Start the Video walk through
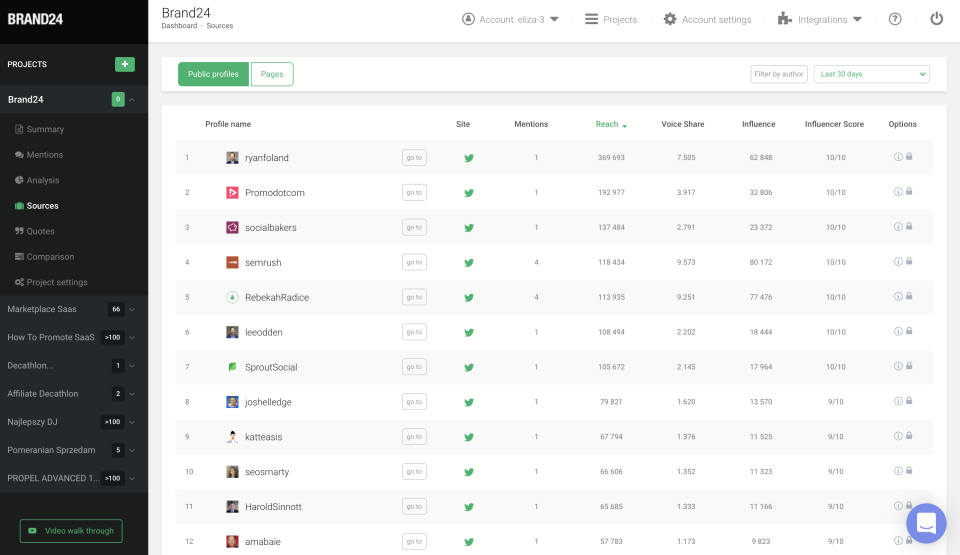Screen dimensions: 960x555 [71, 530]
